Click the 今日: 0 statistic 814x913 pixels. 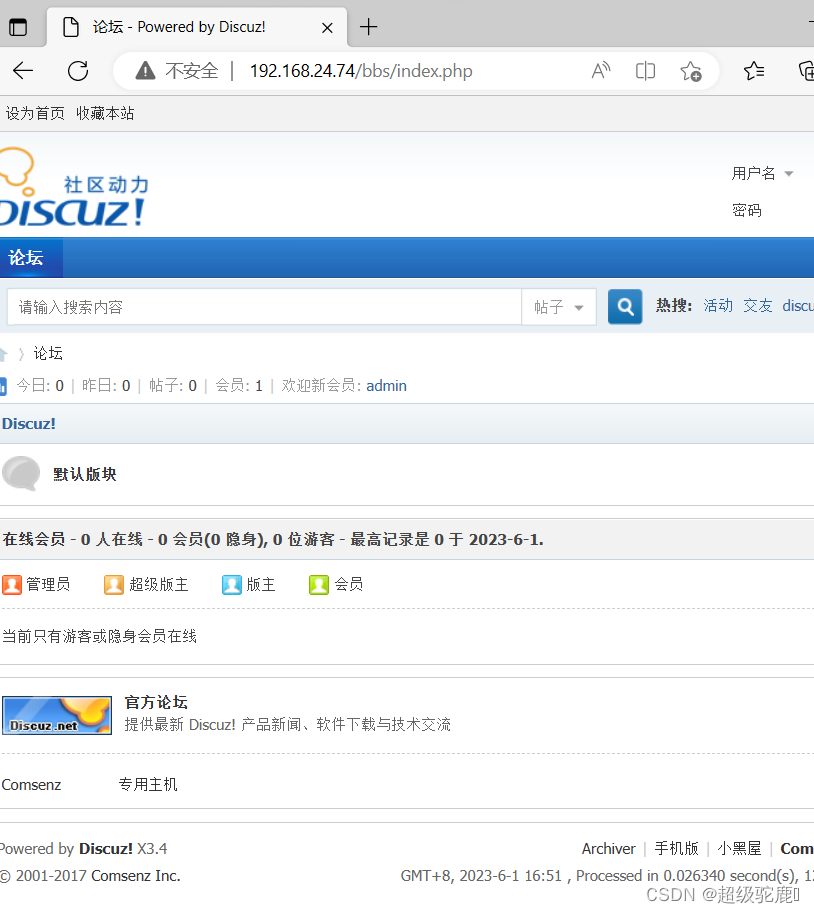[40, 385]
